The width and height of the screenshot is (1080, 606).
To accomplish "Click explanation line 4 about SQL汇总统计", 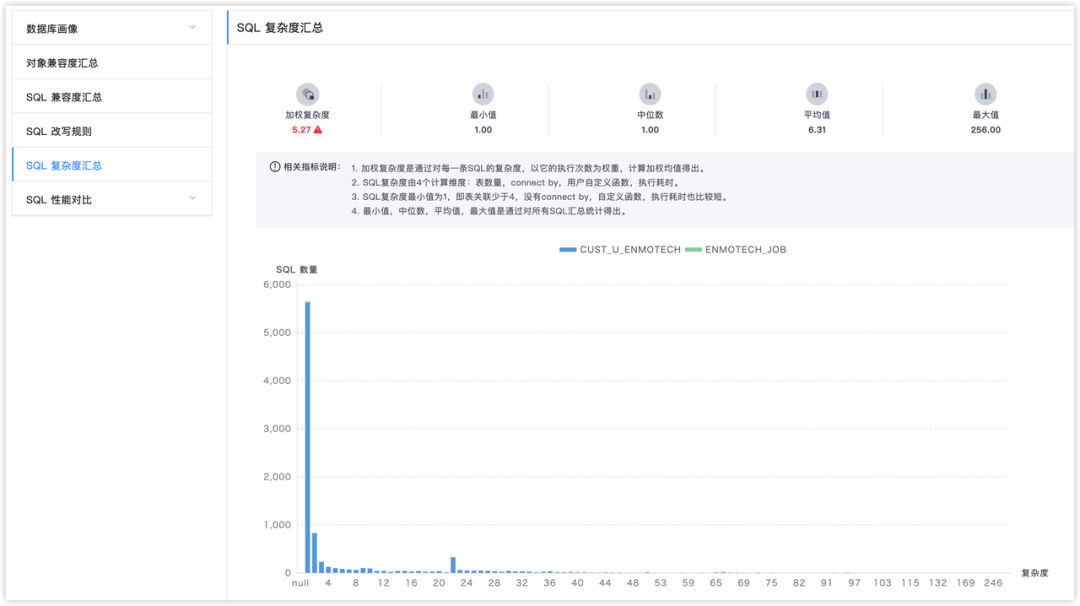I will (x=490, y=211).
